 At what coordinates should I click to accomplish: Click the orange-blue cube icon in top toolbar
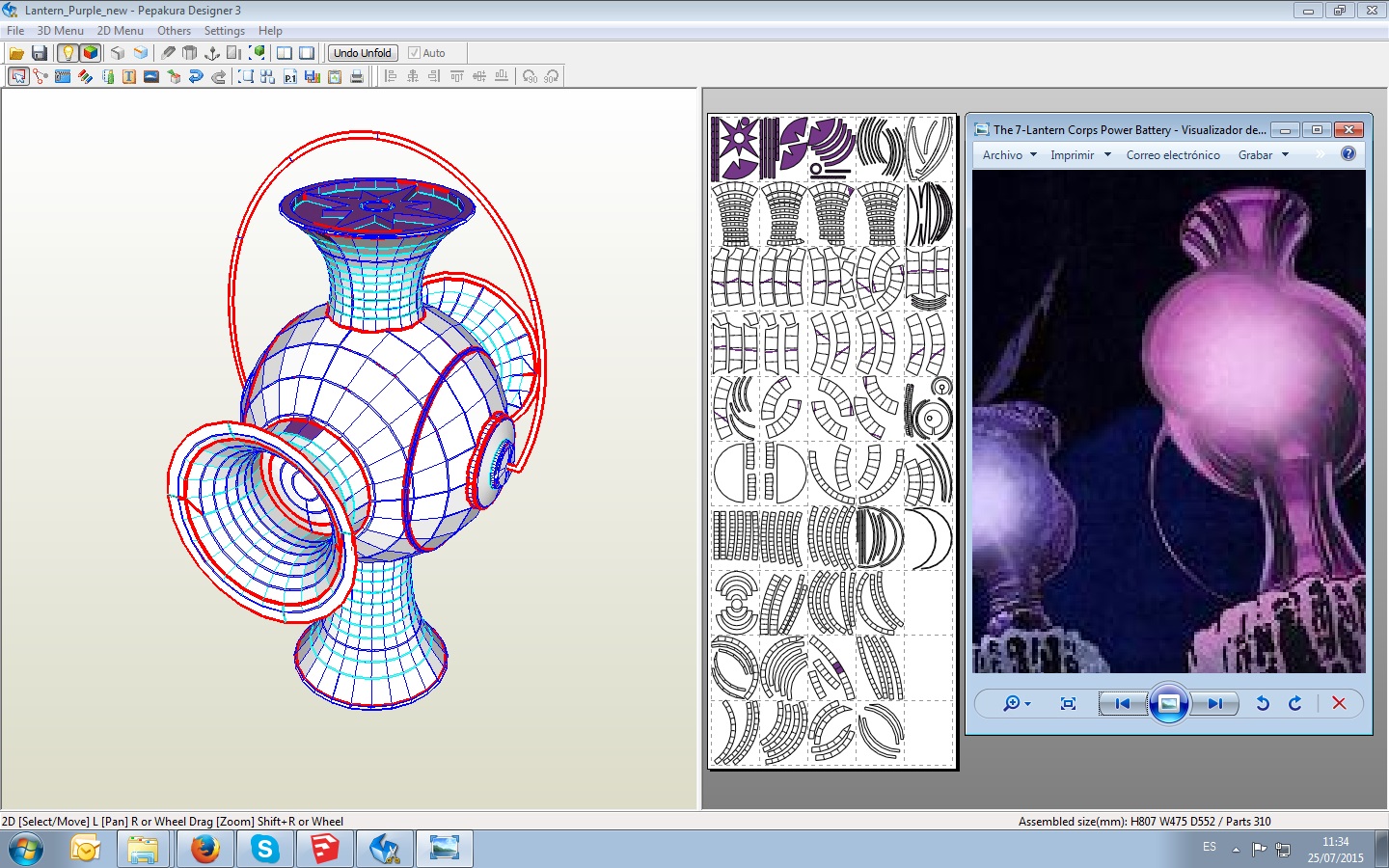(x=141, y=53)
